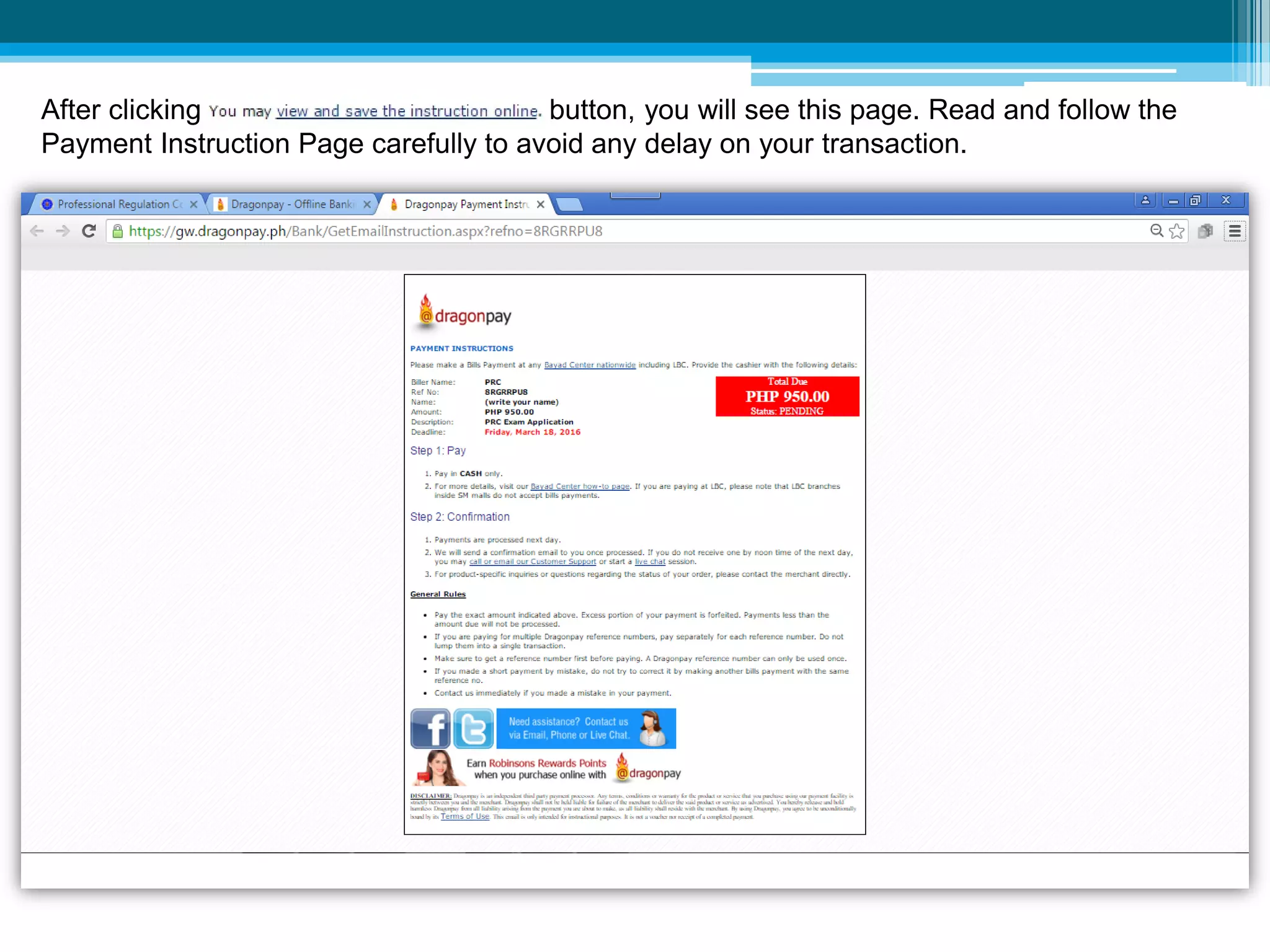This screenshot has width=1270, height=952.
Task: Open the Terms of Use link
Action: click(464, 816)
